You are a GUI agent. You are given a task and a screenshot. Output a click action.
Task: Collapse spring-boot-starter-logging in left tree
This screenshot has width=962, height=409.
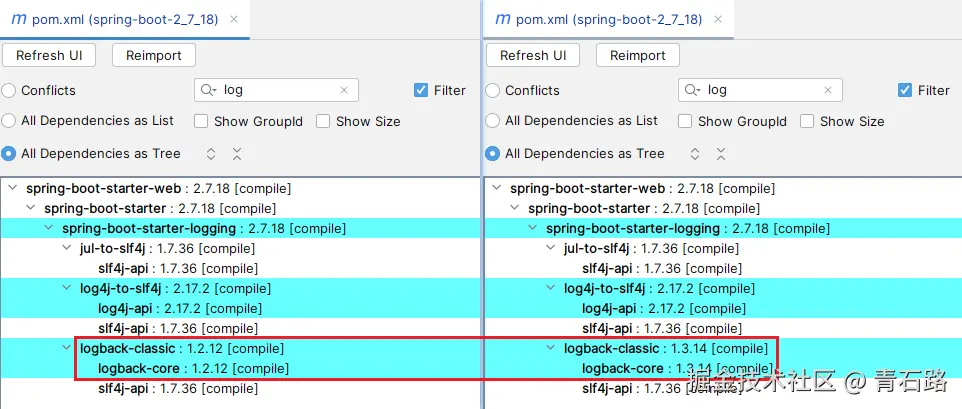[48, 229]
